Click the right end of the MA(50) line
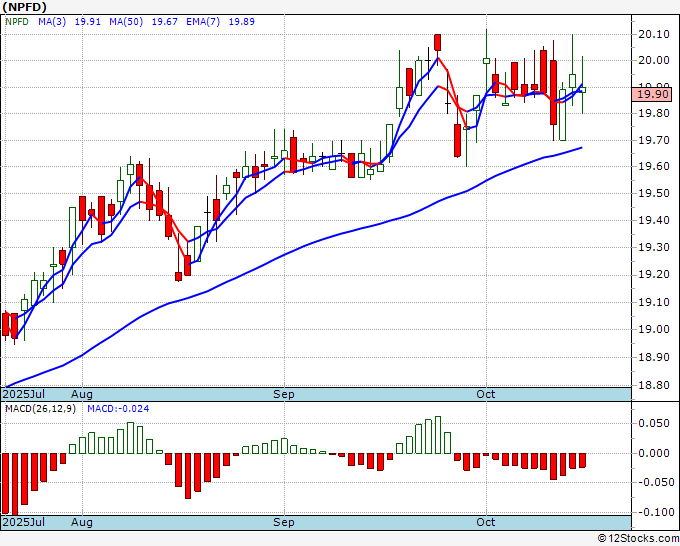The image size is (680, 546). [582, 148]
